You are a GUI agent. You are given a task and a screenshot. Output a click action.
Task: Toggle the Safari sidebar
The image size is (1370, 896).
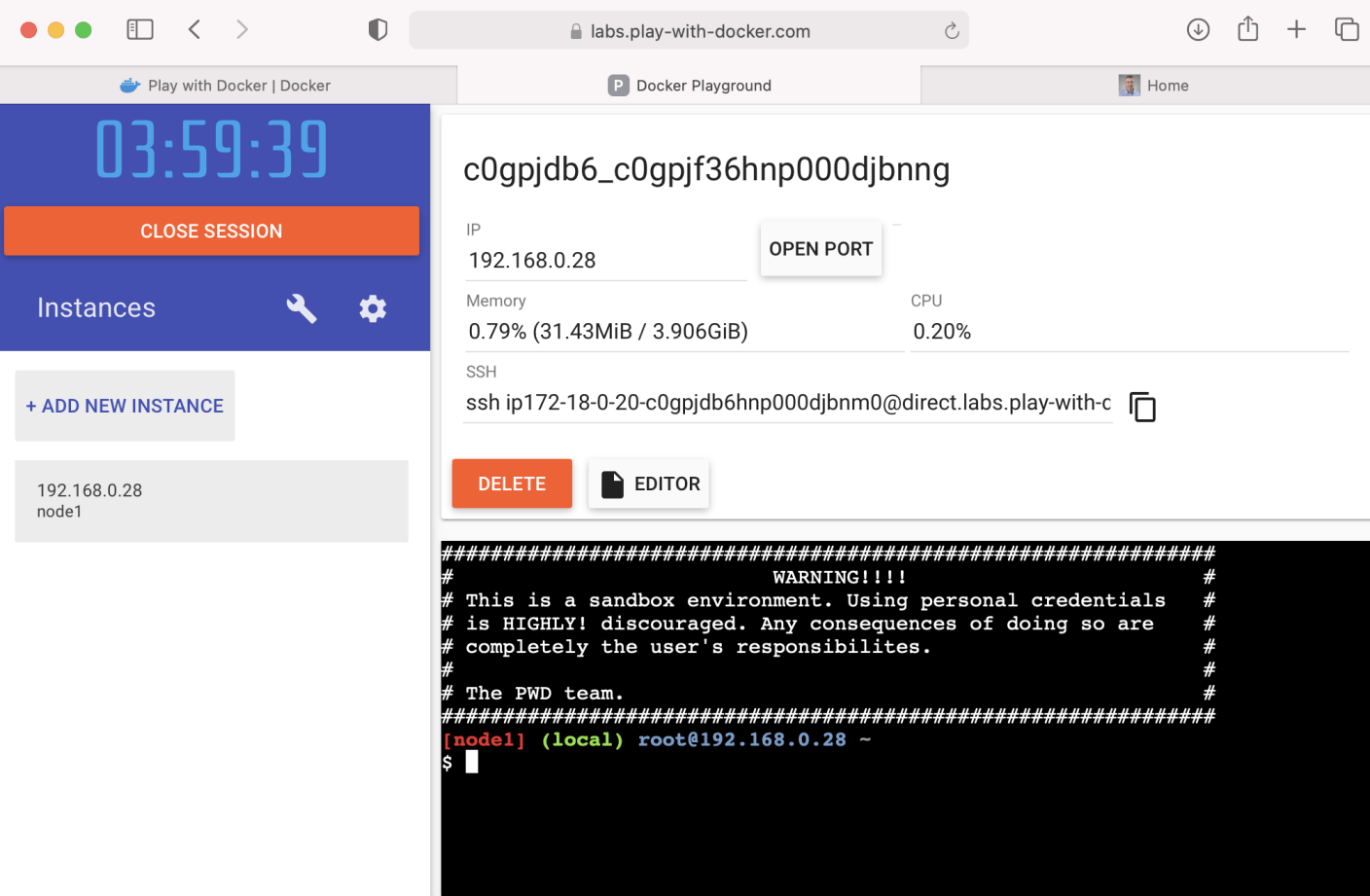coord(140,30)
